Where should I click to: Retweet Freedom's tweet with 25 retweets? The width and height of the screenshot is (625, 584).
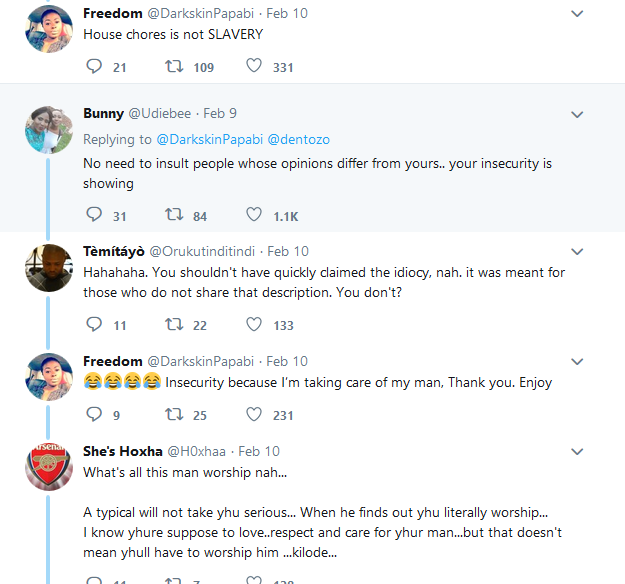pyautogui.click(x=173, y=414)
